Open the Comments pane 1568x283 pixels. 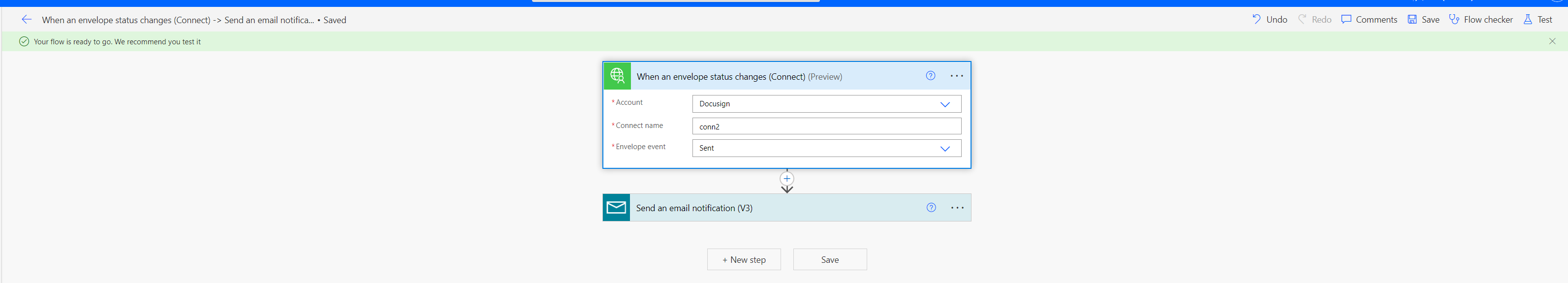coord(1369,20)
